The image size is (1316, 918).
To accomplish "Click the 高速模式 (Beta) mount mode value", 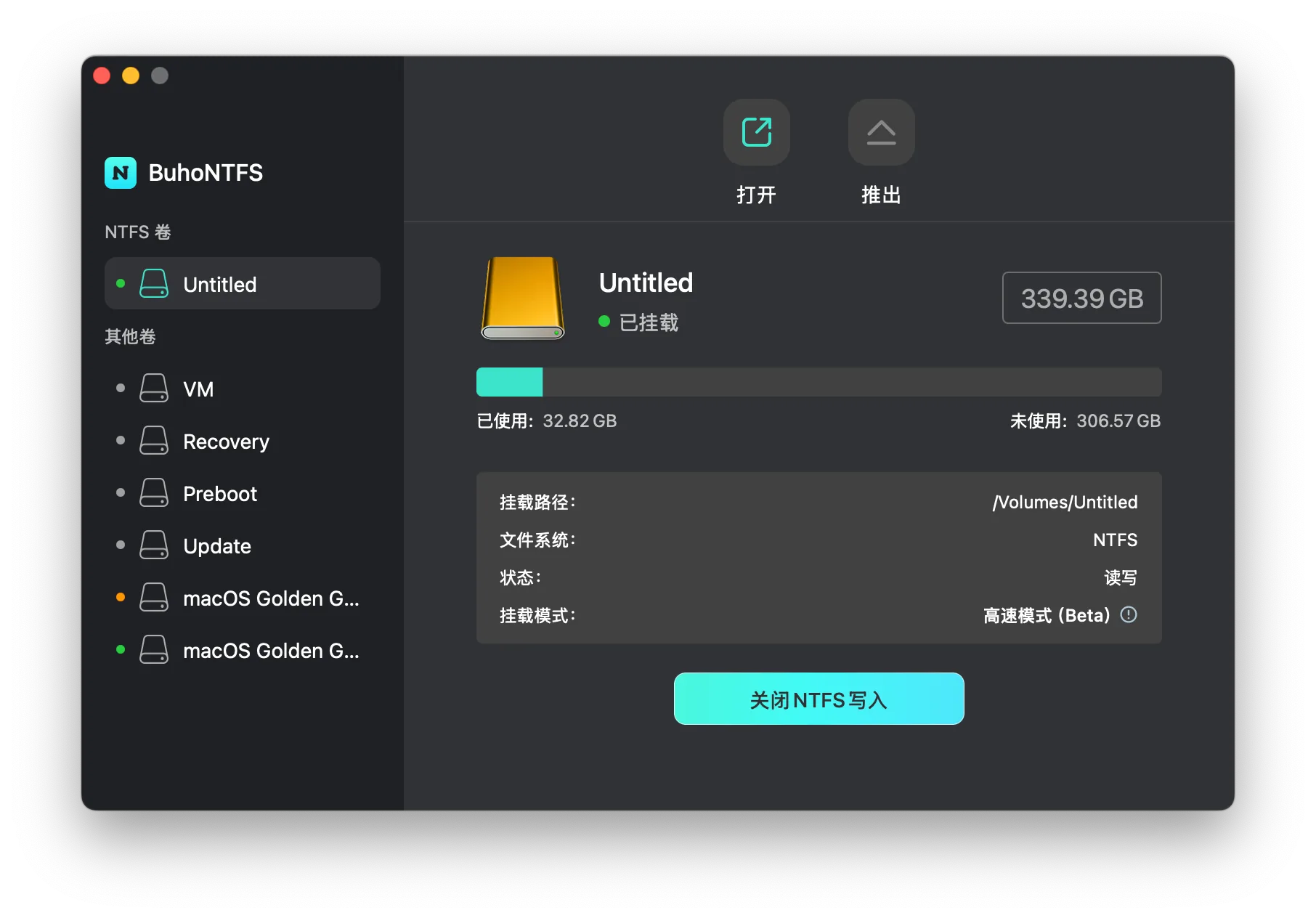I will [x=1047, y=615].
